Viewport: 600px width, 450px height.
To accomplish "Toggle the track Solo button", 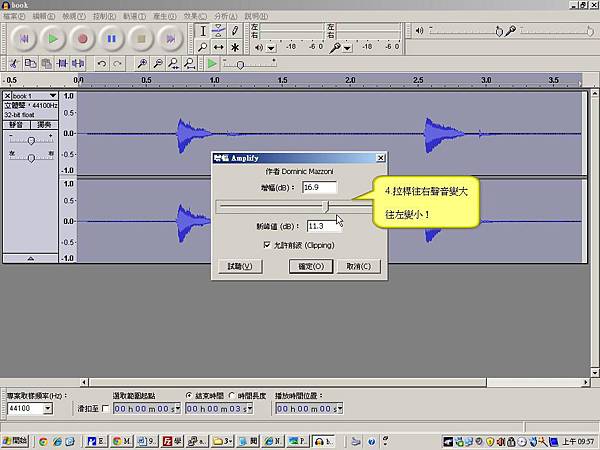I will coord(44,125).
